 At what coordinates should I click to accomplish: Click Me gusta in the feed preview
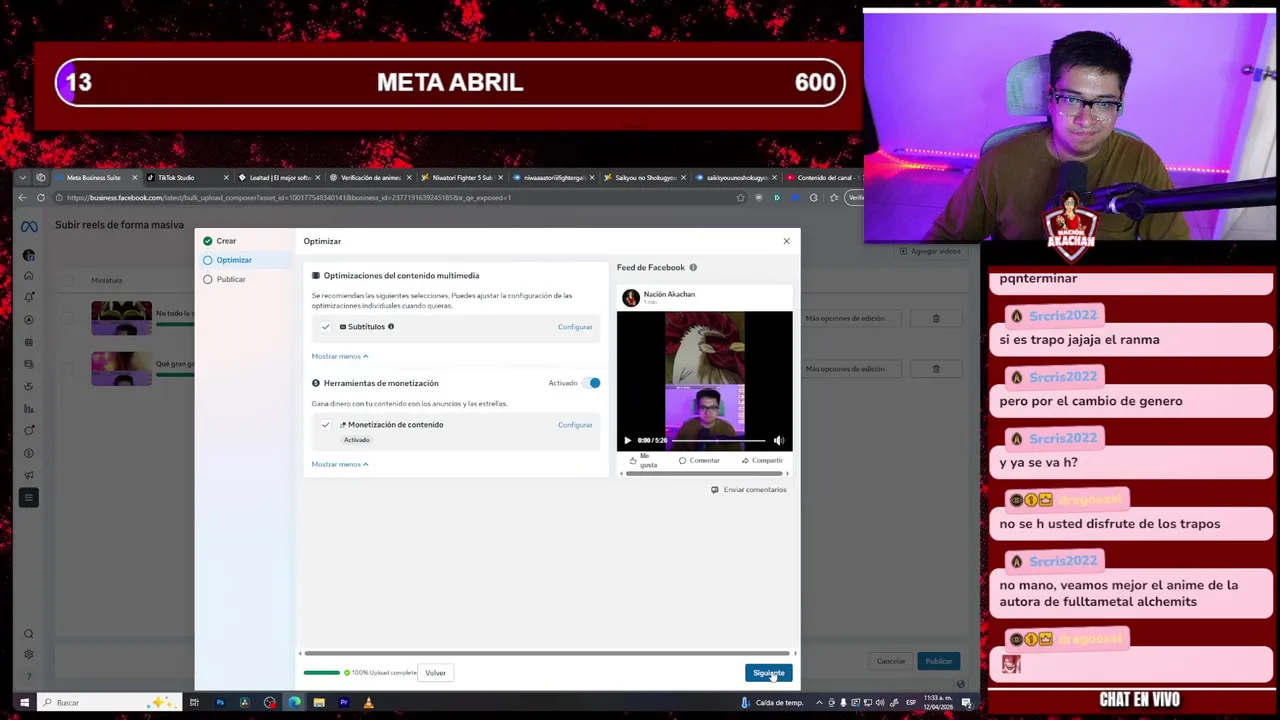pyautogui.click(x=645, y=461)
